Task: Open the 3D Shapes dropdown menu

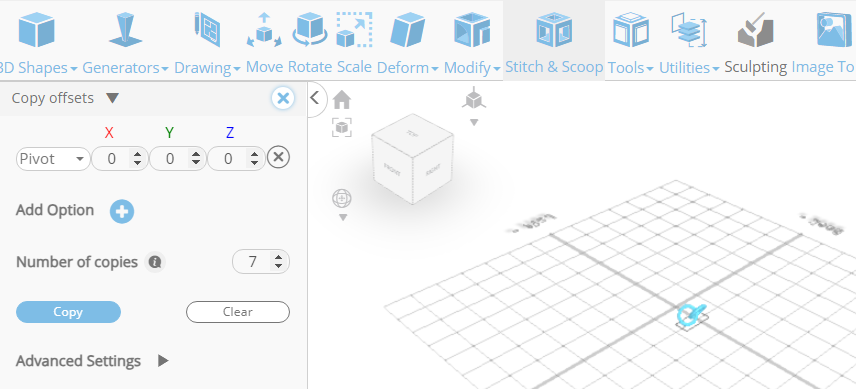Action: [x=74, y=69]
